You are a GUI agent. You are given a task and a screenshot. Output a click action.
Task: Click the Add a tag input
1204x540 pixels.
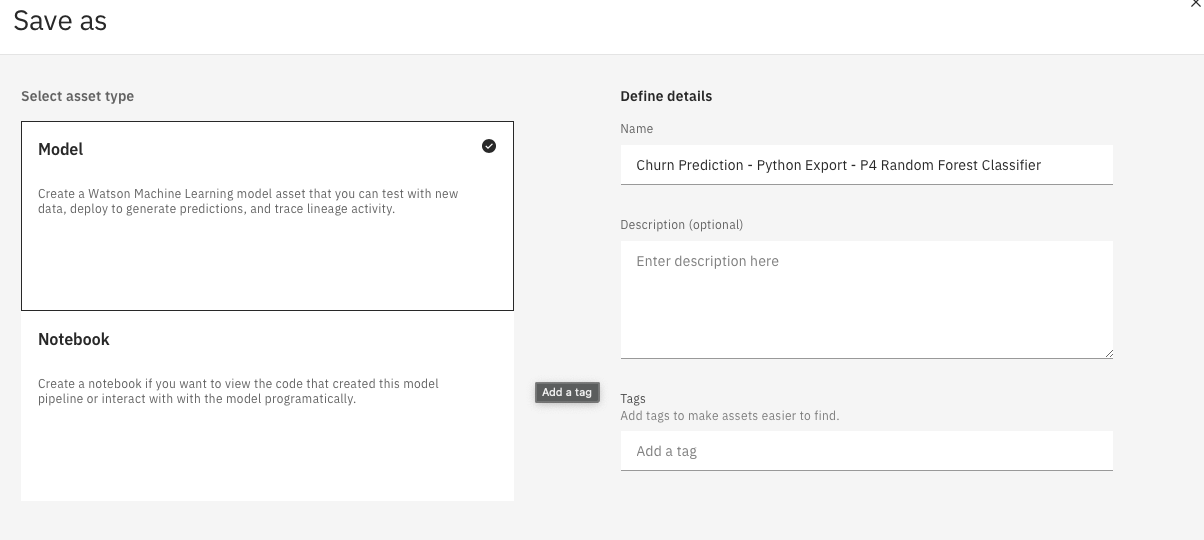pos(866,451)
